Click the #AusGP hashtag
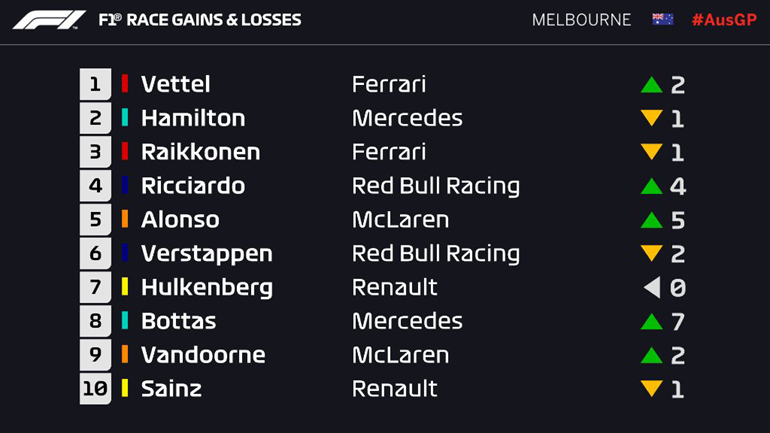770x433 pixels. click(x=724, y=20)
